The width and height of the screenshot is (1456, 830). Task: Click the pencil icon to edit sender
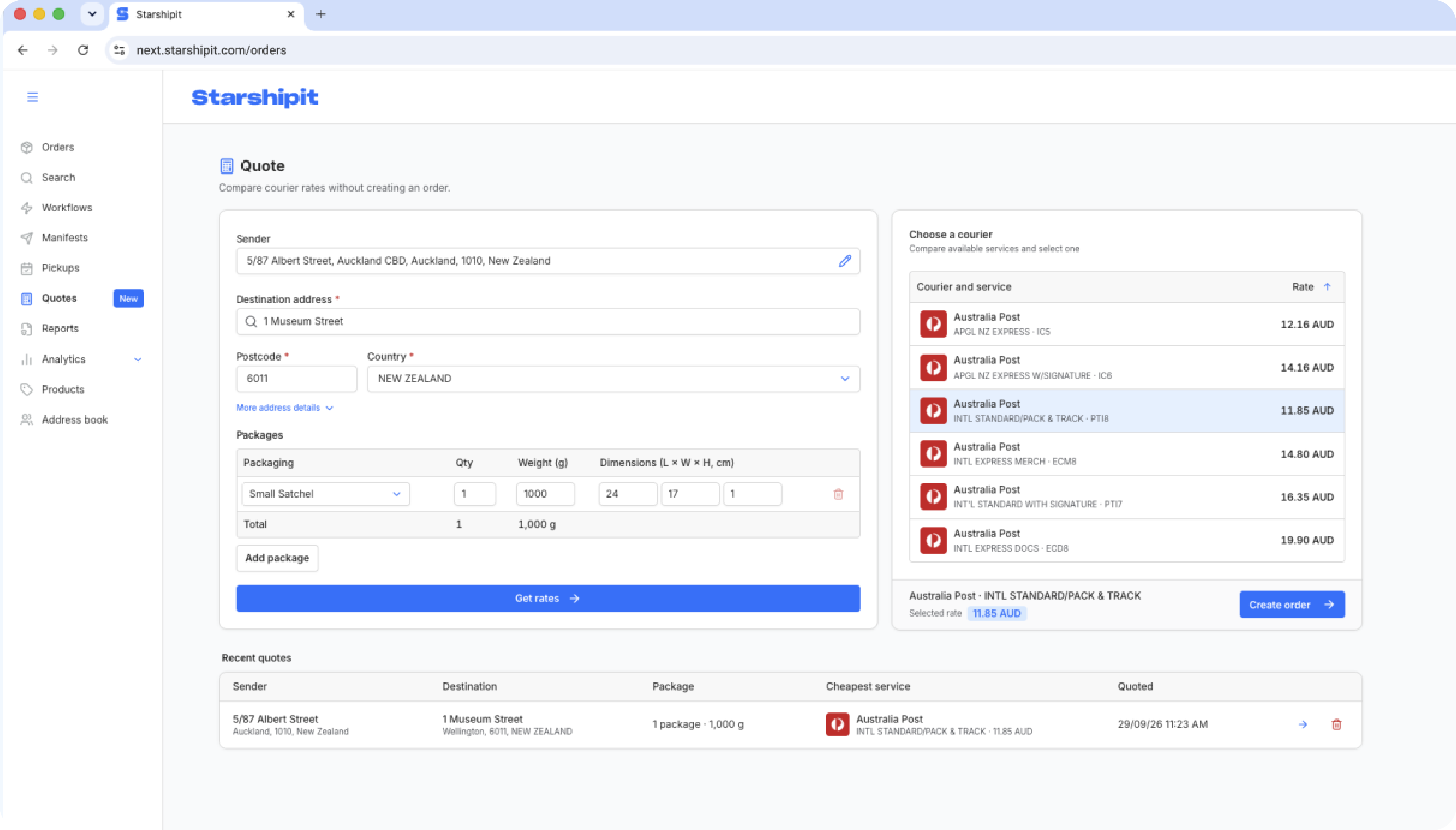coord(845,261)
